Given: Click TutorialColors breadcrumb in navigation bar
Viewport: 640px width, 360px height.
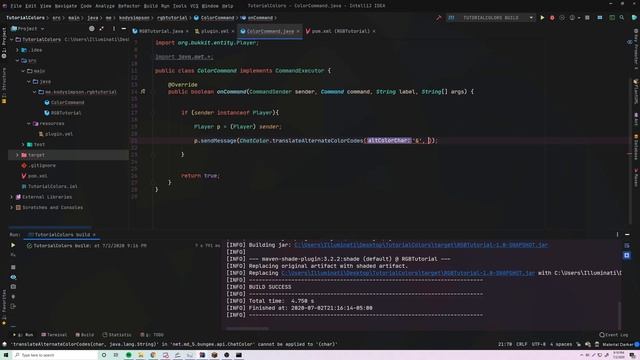Looking at the screenshot, I should point(25,18).
